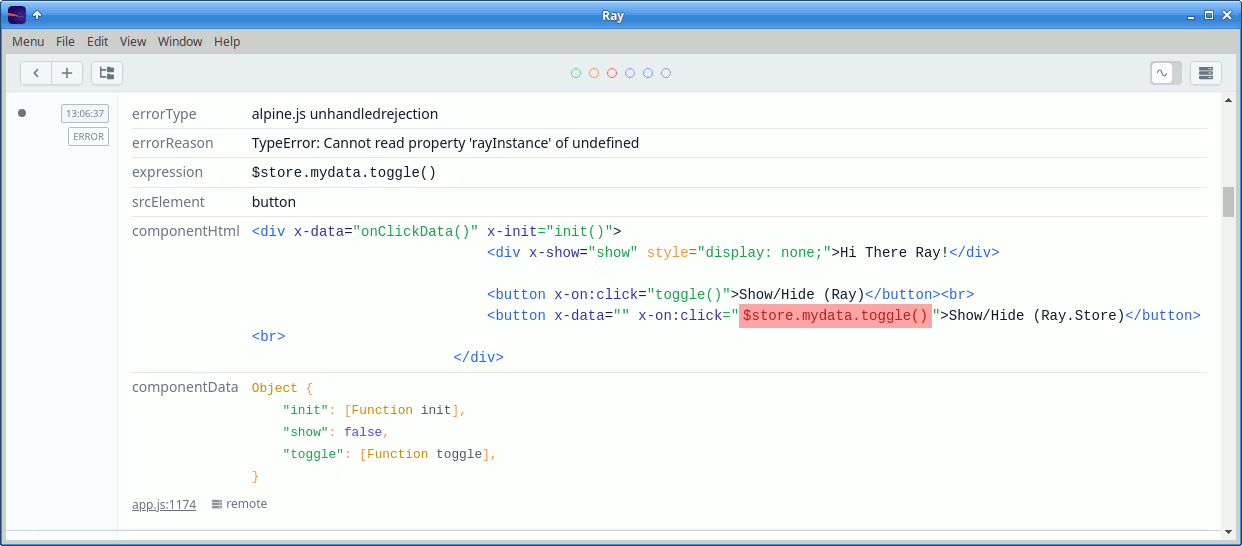Click the back arrow toolbar button

[x=36, y=73]
